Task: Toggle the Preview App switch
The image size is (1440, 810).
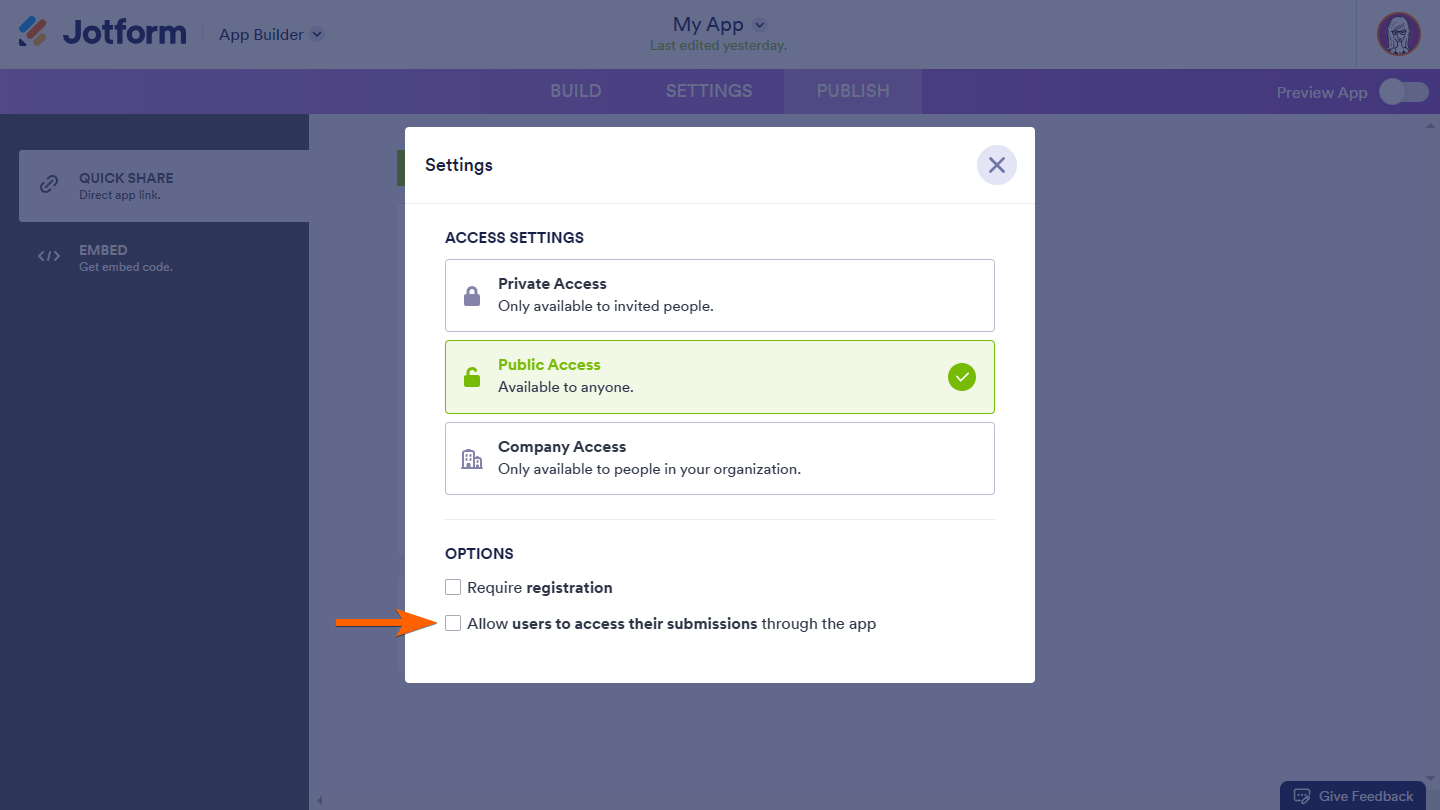Action: (x=1404, y=92)
